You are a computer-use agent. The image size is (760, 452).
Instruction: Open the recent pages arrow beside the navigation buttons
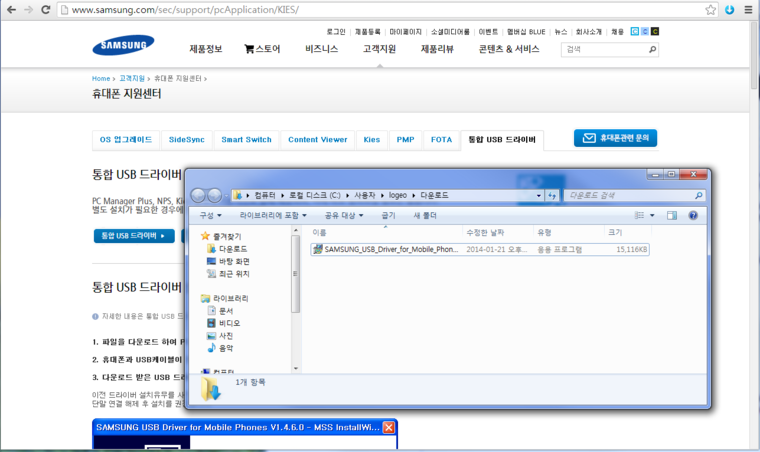226,196
